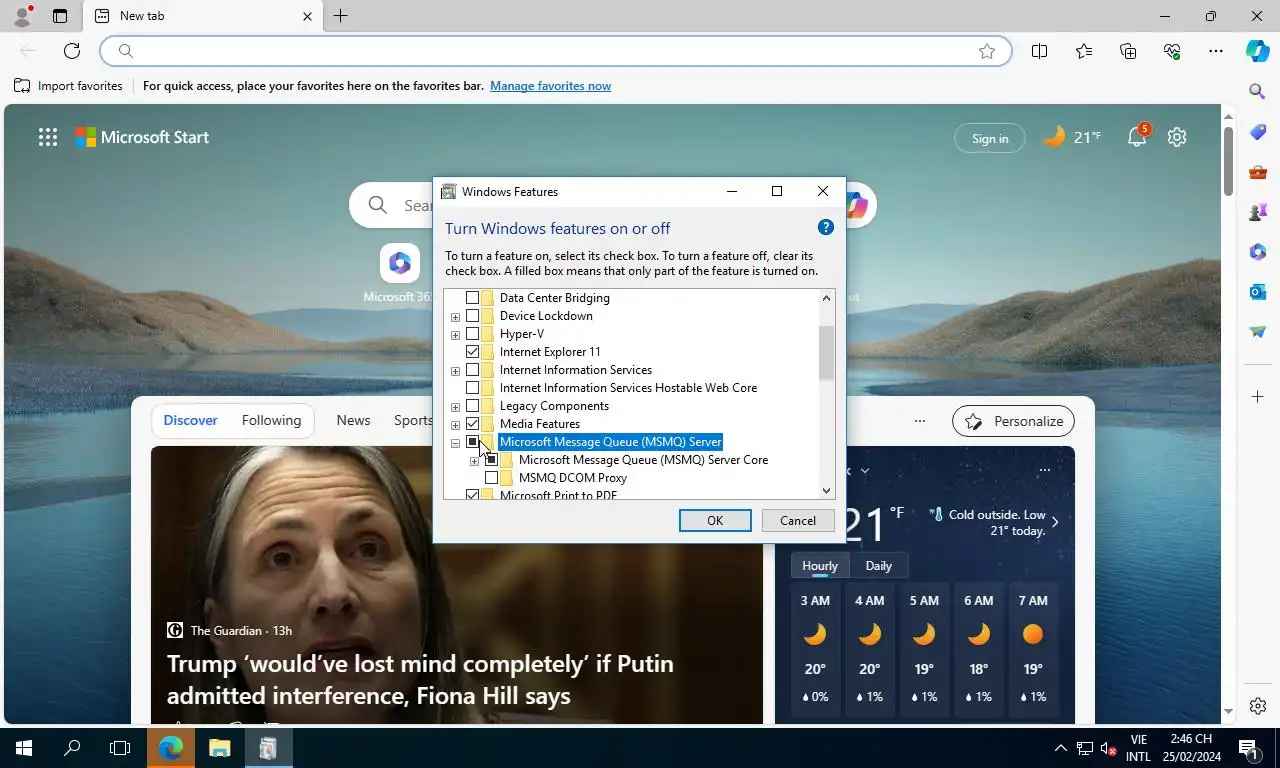Expand Media Features node
Viewport: 1280px width, 768px height.
455,425
